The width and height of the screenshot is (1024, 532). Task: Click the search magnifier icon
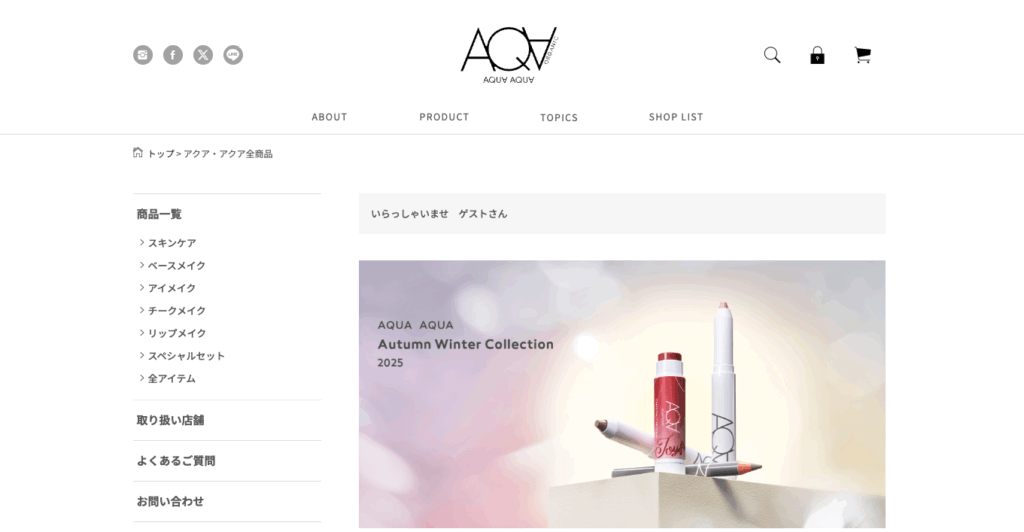[x=772, y=55]
